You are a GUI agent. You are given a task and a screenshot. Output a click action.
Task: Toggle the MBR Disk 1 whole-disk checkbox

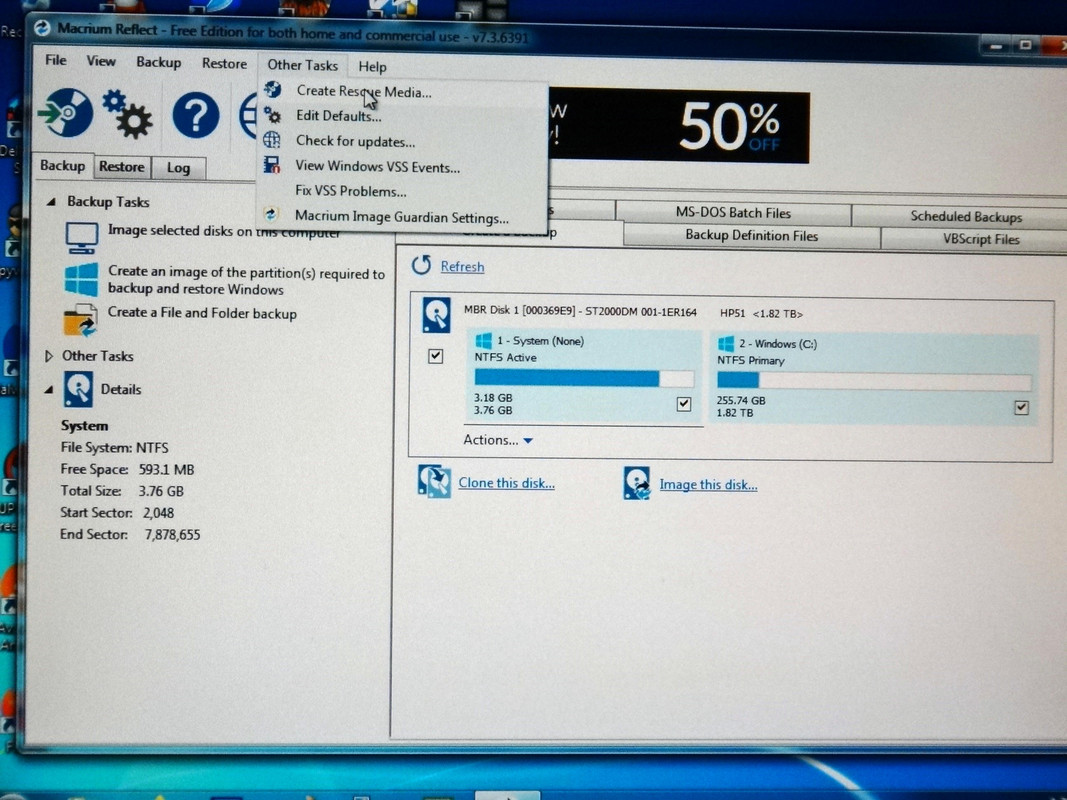[x=436, y=356]
